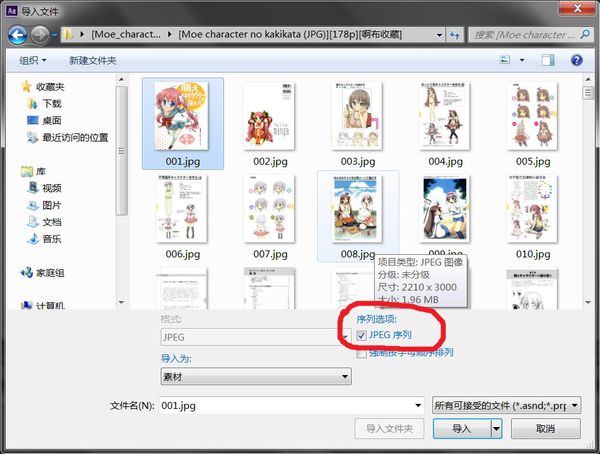The image size is (600, 454).
Task: Open 最近访问的位置 in the sidebar
Action: [68, 137]
